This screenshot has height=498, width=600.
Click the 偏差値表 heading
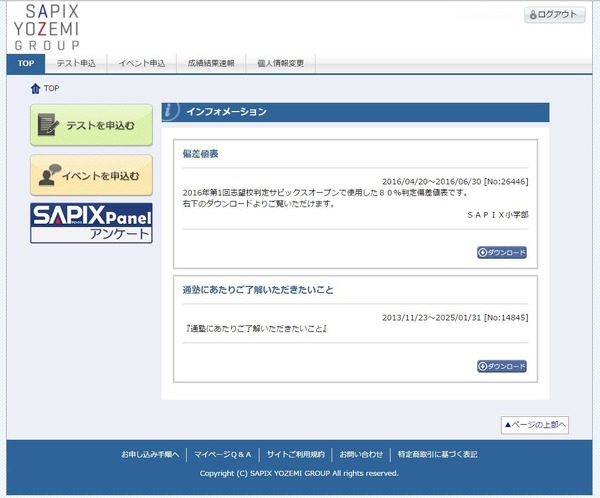(200, 154)
